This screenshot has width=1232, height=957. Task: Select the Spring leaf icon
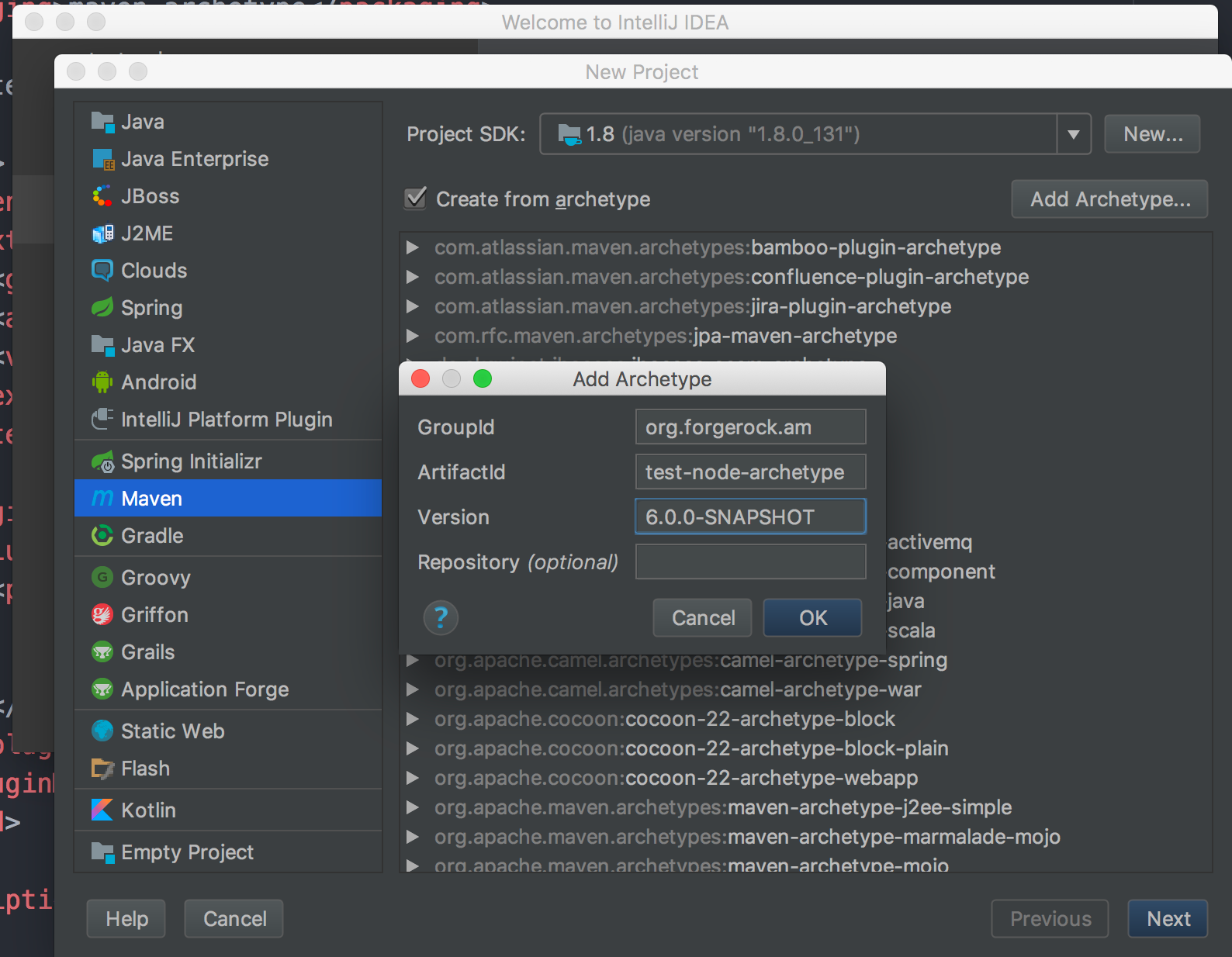tap(102, 308)
